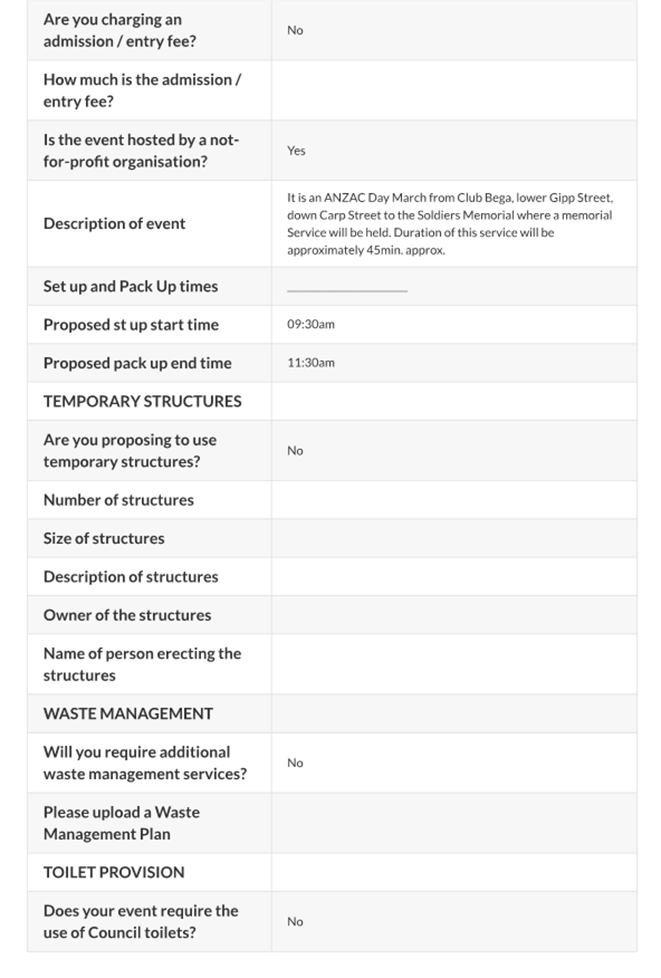Click the 'Yes' answer for not-for-profit organisation
Screen dimensions: 661x978
coord(296,151)
